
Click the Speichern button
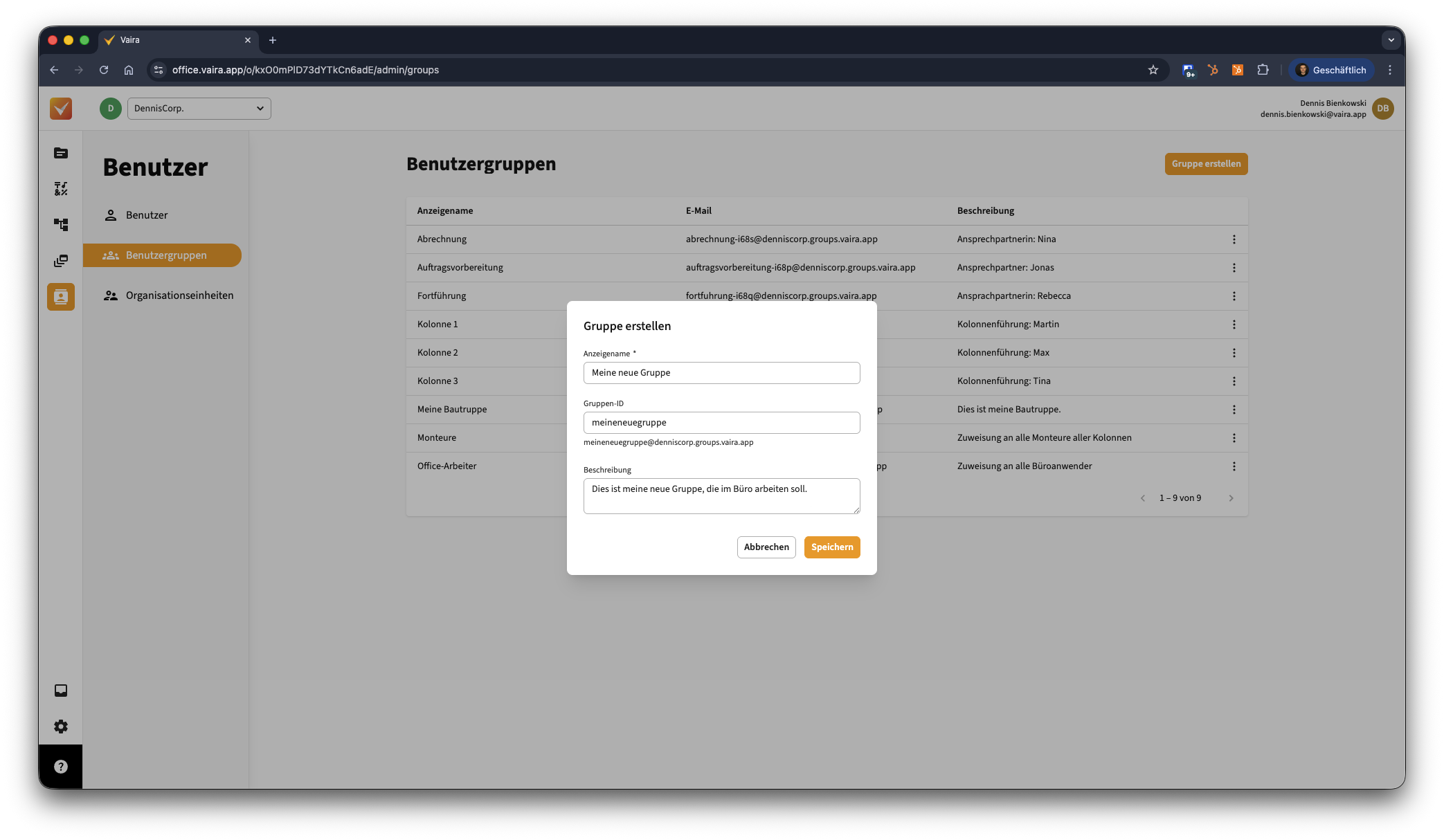(831, 547)
